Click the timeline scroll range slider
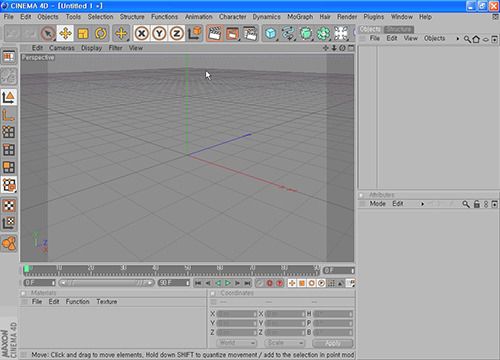This screenshot has height=360, width=500. [107, 283]
